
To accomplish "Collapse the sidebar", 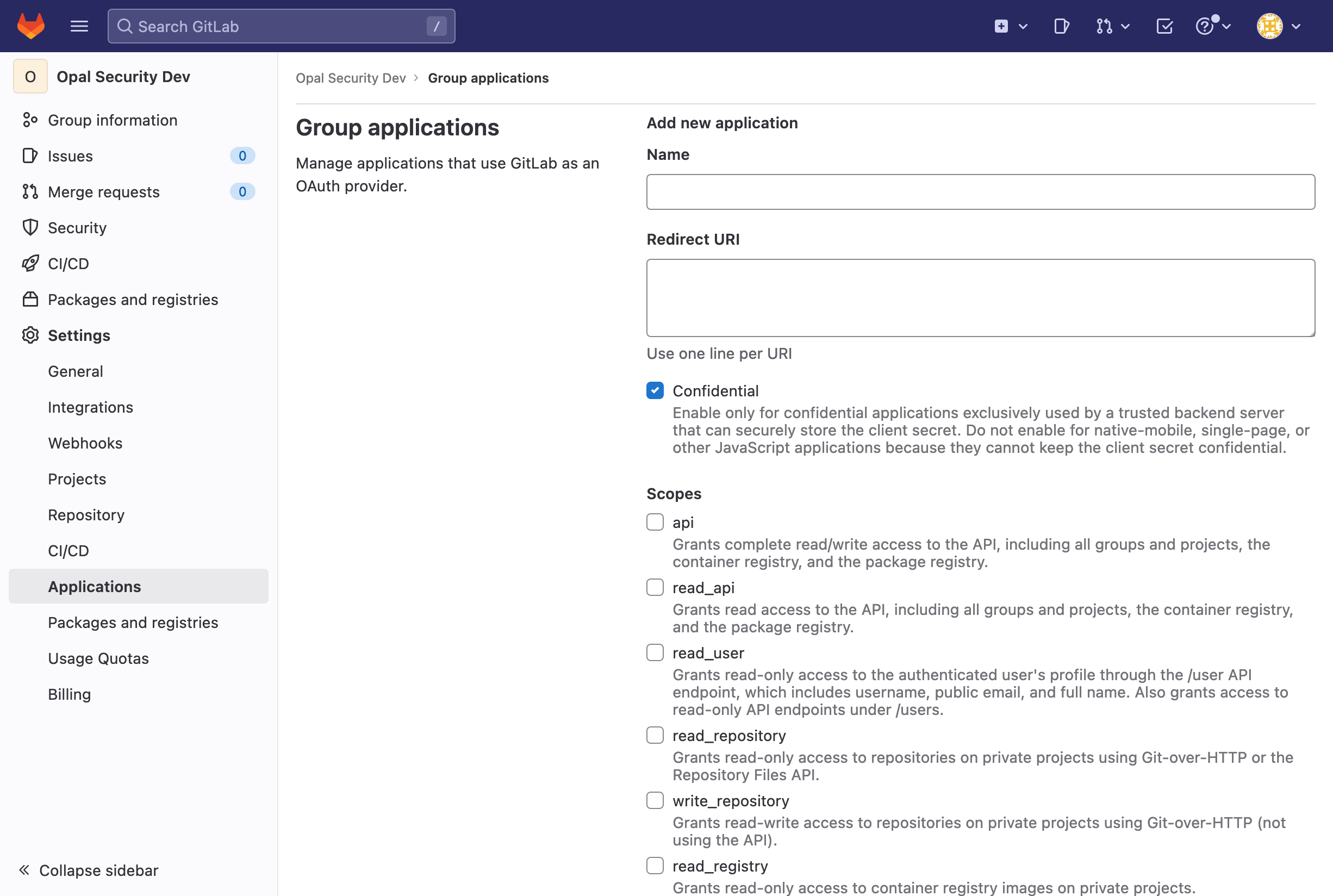I will tap(89, 870).
